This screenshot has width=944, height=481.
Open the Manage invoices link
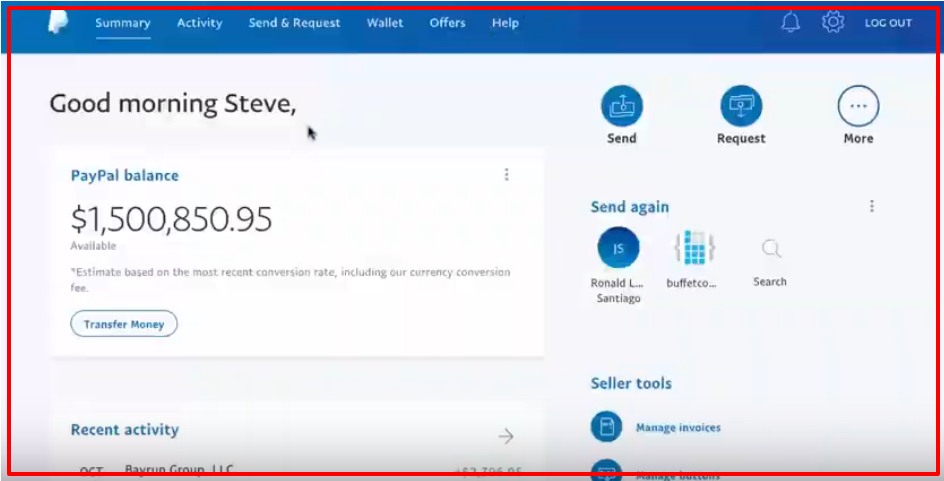click(x=678, y=427)
